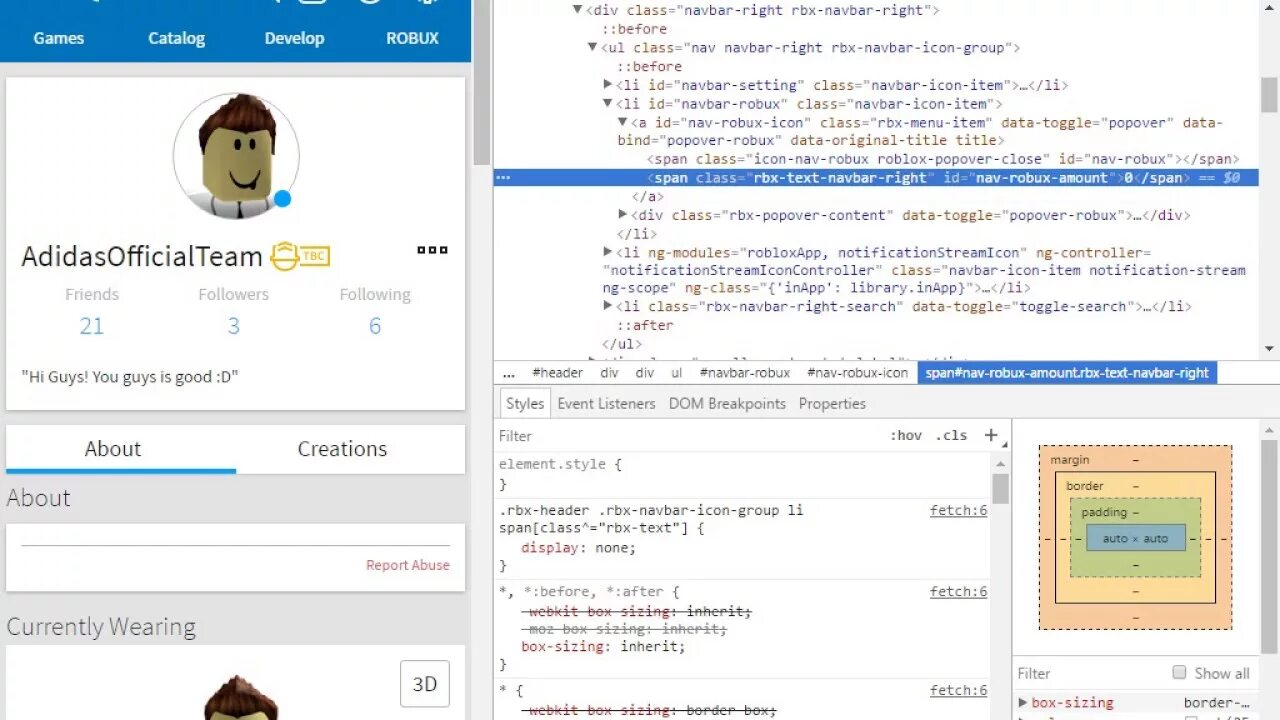Focus the computed styles Filter field

(1090, 674)
